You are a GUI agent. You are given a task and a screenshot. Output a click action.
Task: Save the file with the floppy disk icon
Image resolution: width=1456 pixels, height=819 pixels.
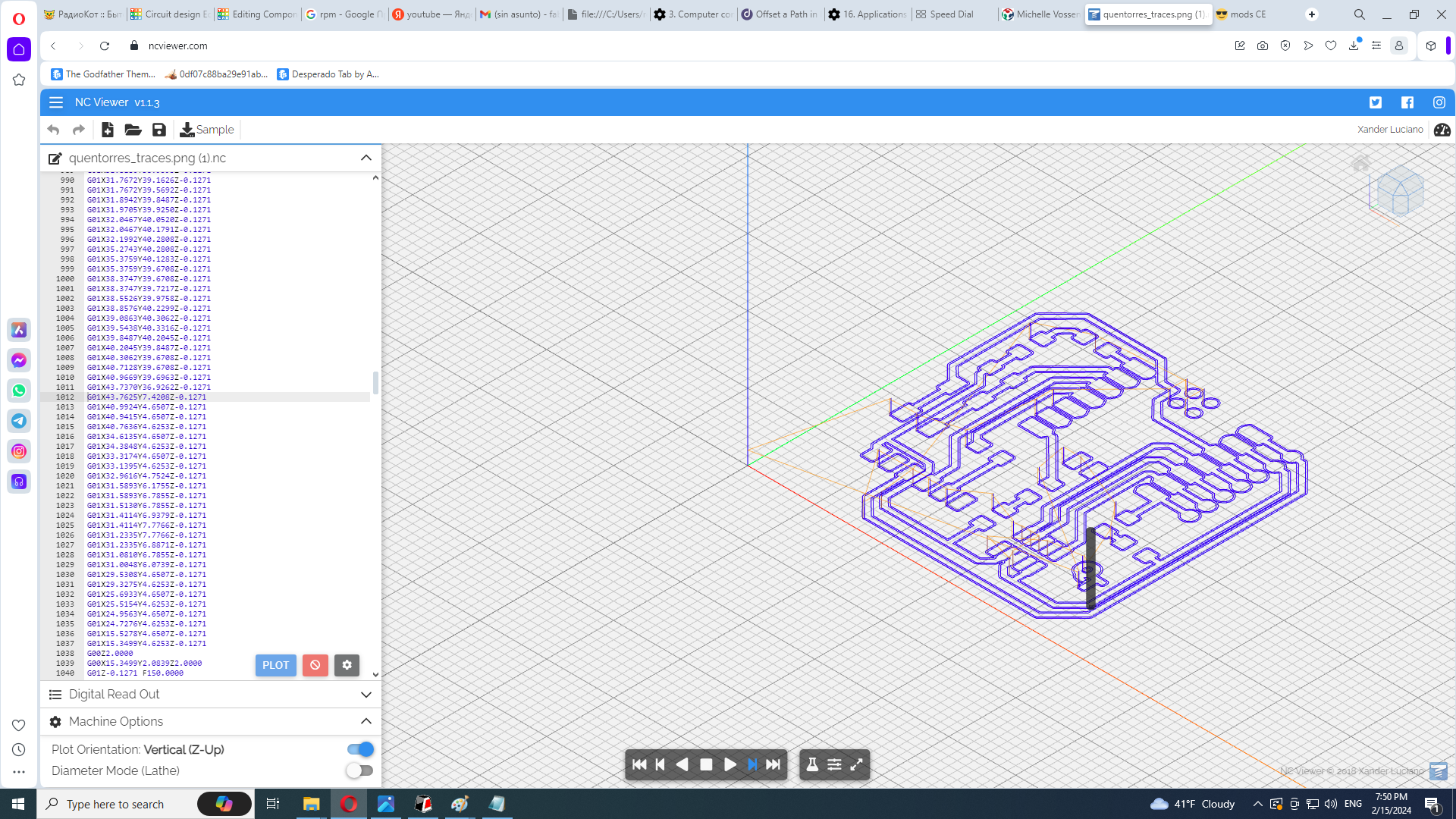coord(159,130)
